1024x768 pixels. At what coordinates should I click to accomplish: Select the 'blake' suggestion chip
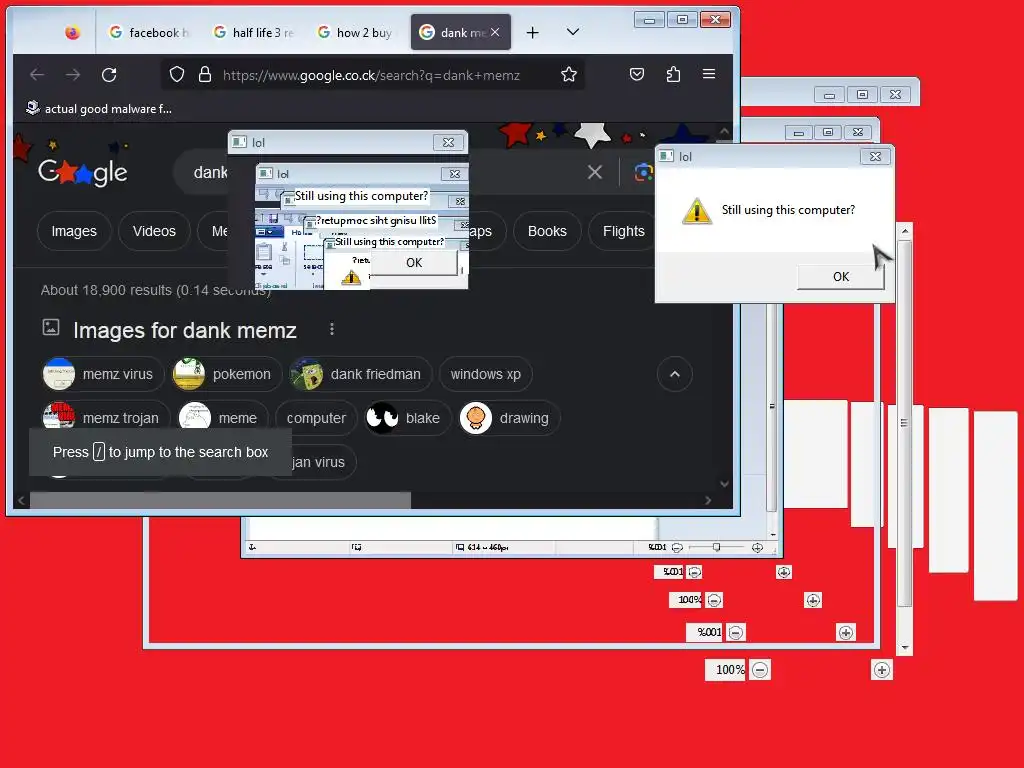coord(408,418)
